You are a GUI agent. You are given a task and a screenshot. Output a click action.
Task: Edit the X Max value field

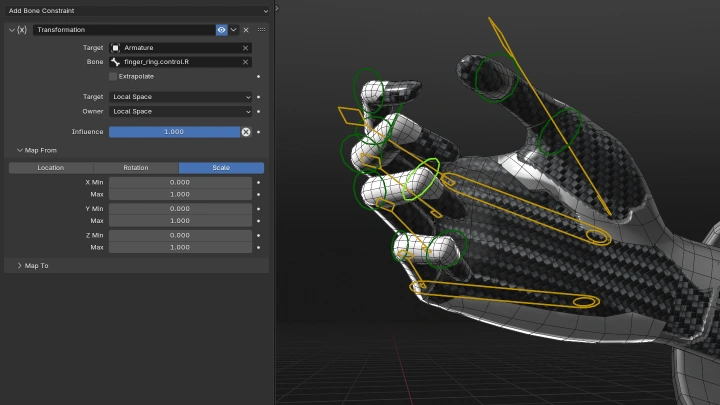pos(180,194)
